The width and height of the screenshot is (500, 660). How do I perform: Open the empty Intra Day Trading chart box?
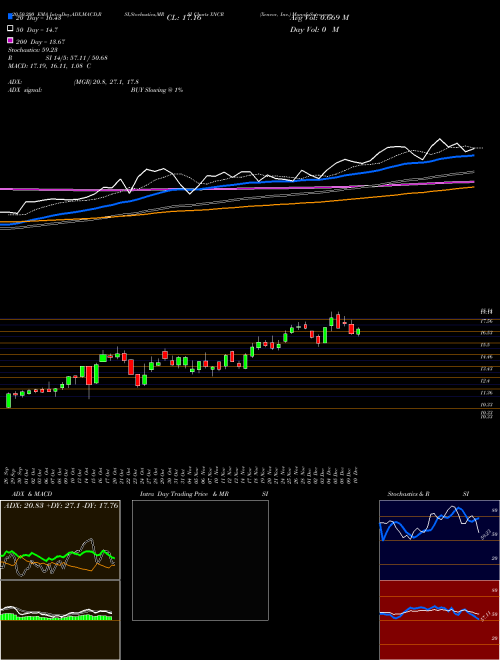[x=200, y=560]
